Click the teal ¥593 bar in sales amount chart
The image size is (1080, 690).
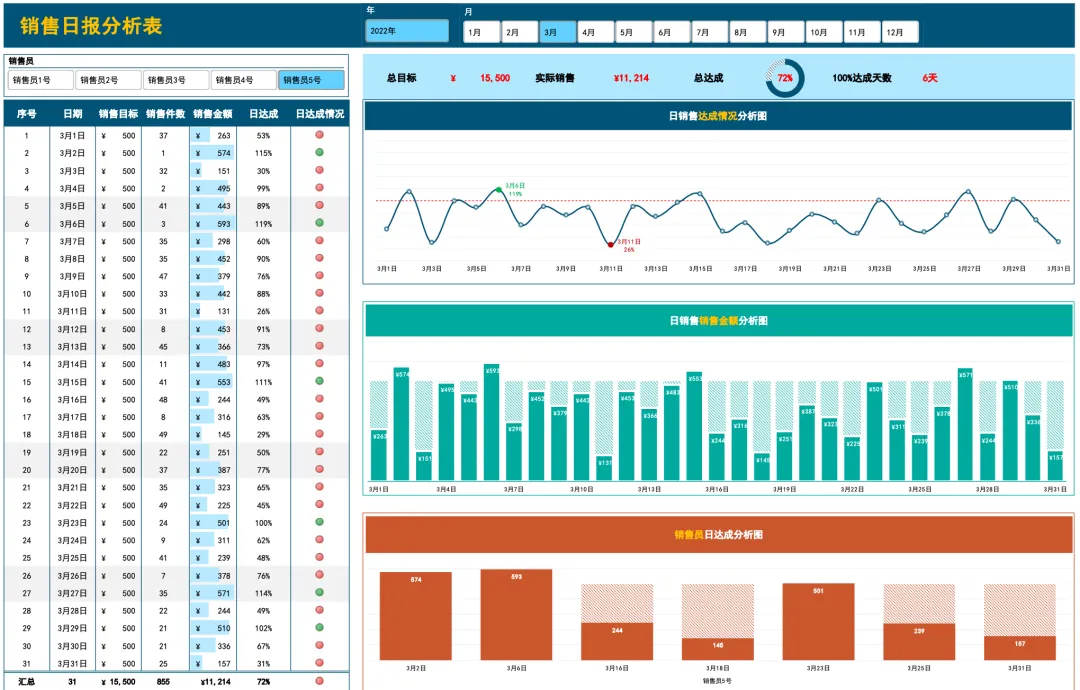pyautogui.click(x=492, y=421)
